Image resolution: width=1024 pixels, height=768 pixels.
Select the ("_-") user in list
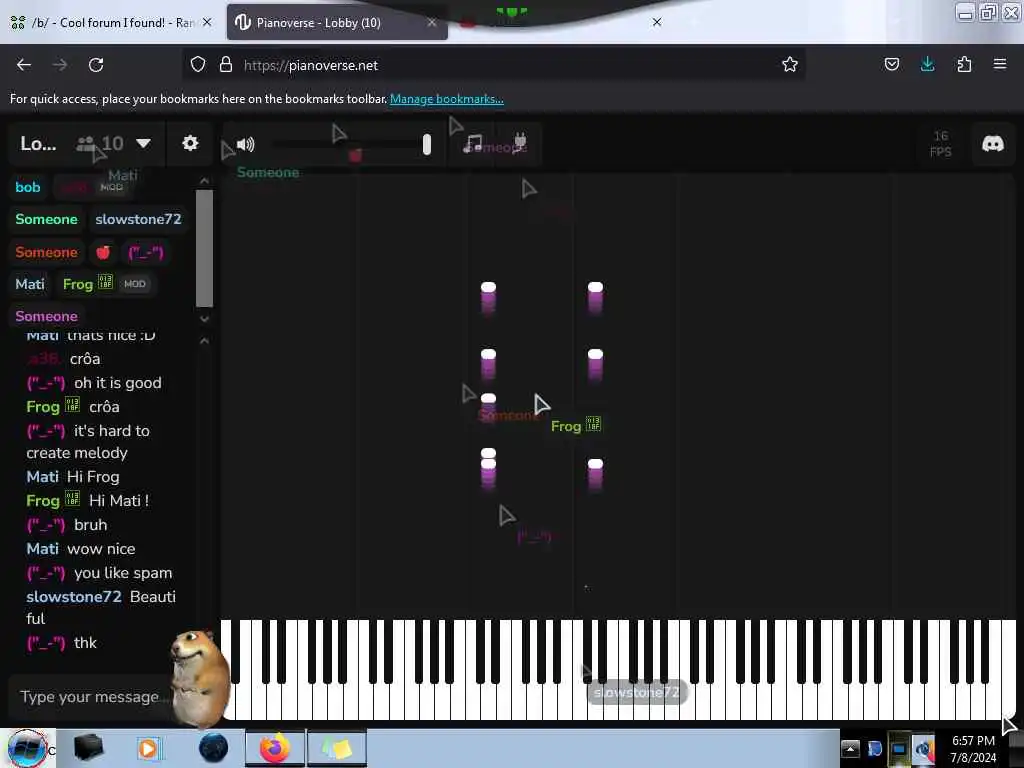click(146, 252)
